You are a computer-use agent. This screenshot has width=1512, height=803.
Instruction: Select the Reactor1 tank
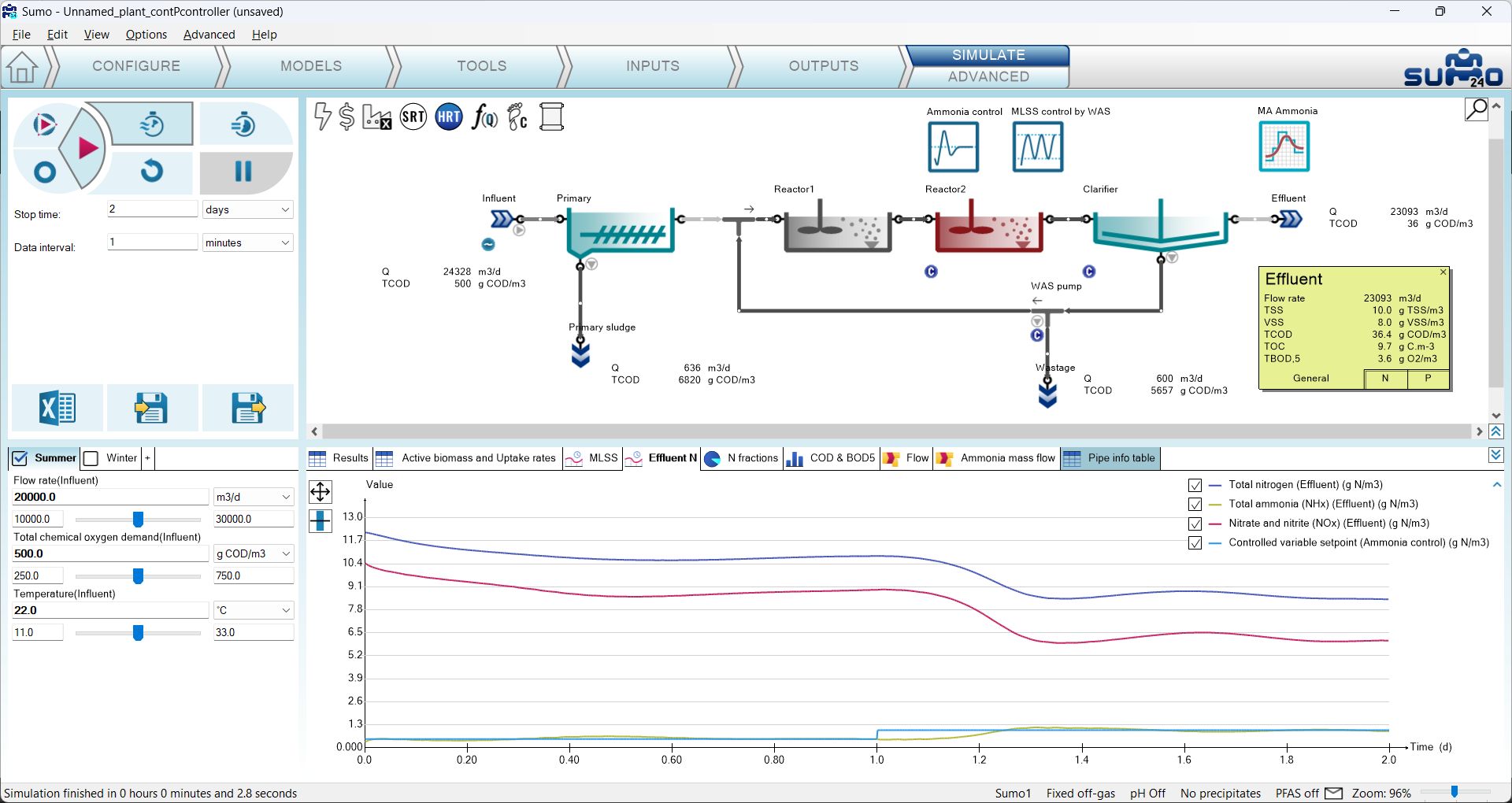click(838, 226)
